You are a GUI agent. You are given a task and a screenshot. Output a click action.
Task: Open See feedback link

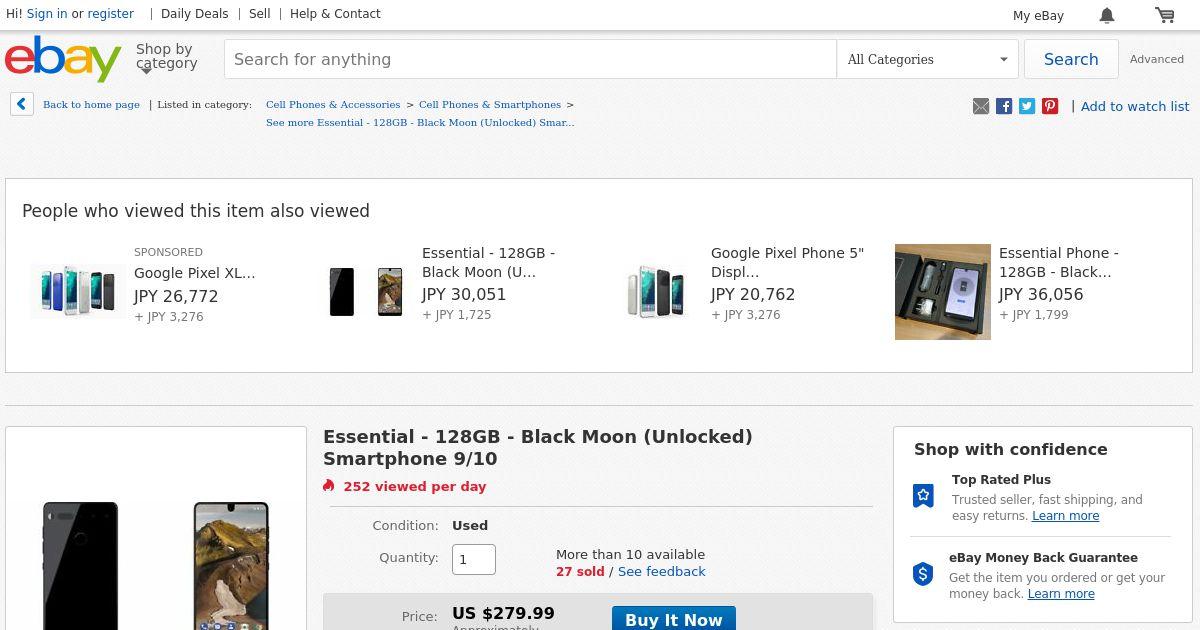coord(662,571)
